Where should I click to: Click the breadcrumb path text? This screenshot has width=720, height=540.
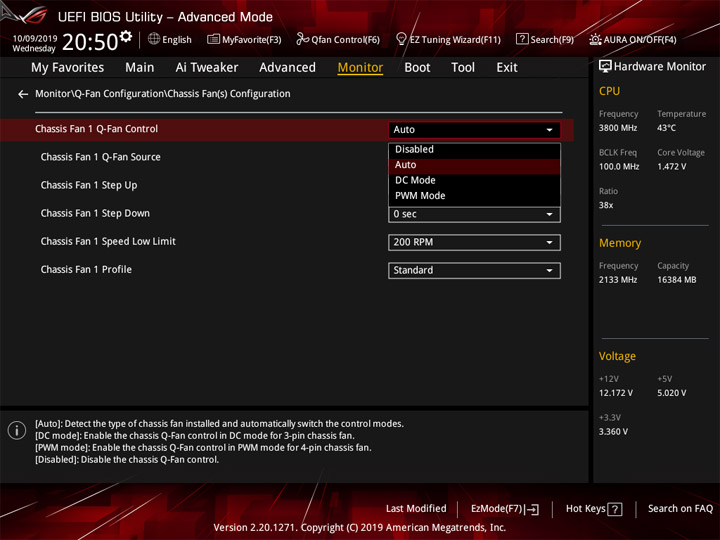[x=163, y=94]
